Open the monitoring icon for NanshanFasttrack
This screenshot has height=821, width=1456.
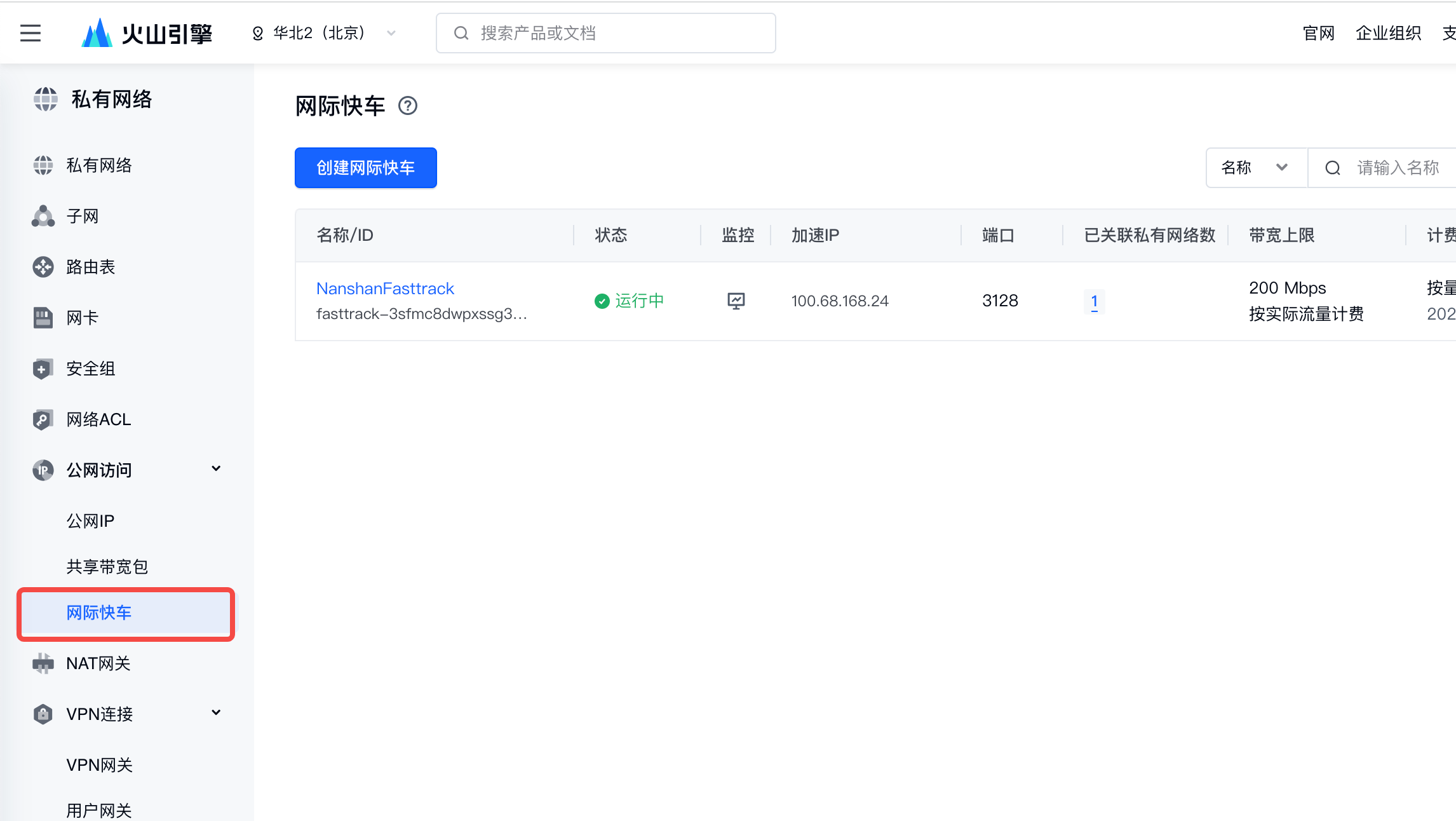tap(736, 301)
